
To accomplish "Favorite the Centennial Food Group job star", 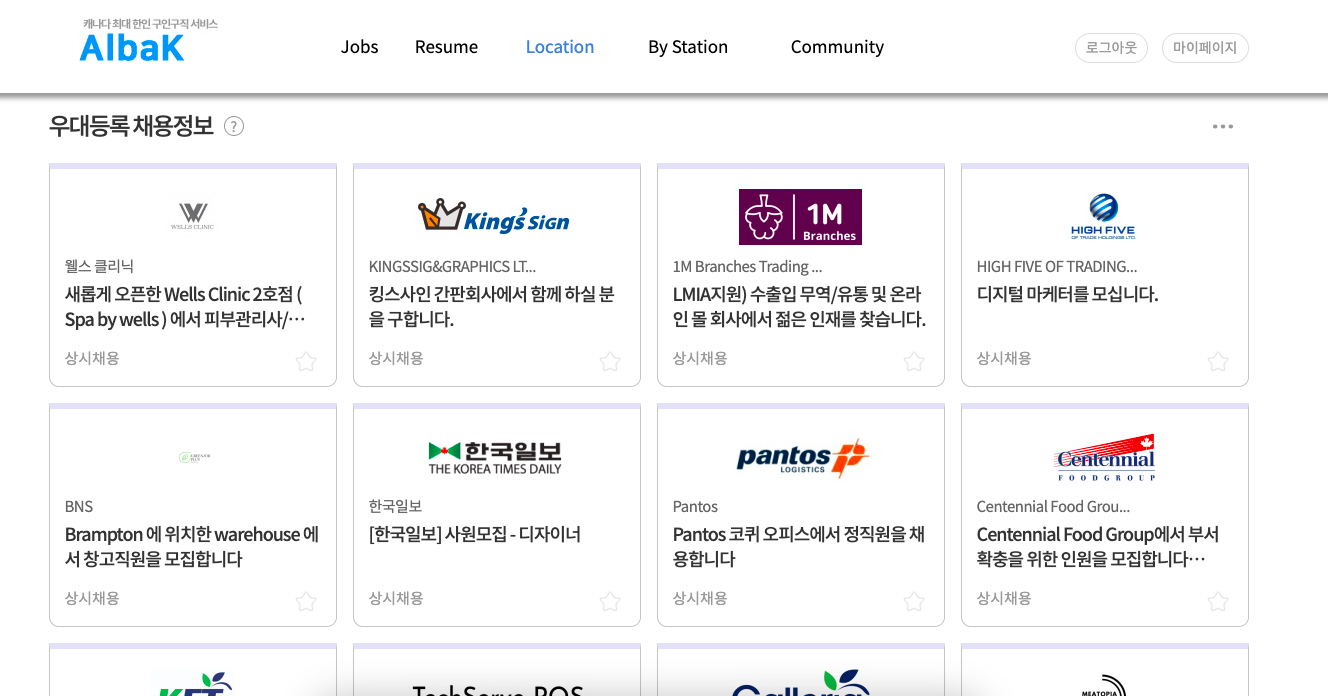I will (x=1218, y=601).
